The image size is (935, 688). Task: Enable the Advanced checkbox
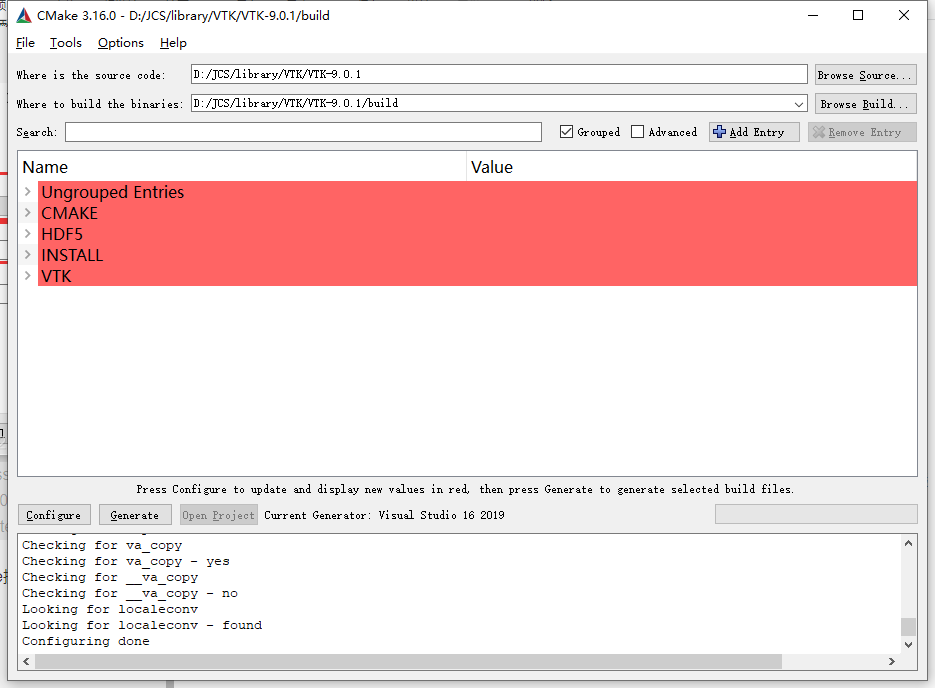pyautogui.click(x=637, y=131)
